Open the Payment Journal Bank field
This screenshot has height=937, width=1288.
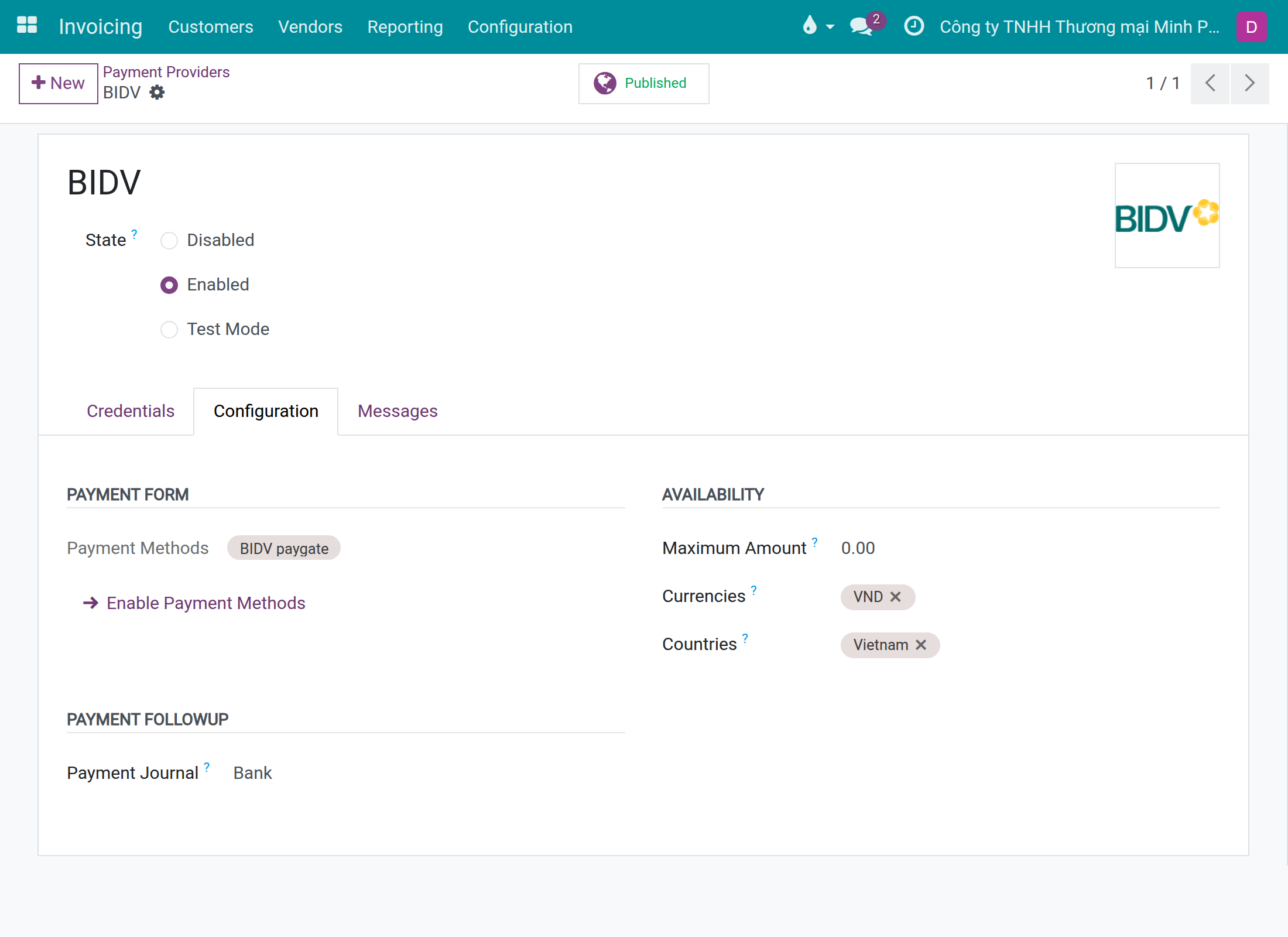pyautogui.click(x=253, y=773)
